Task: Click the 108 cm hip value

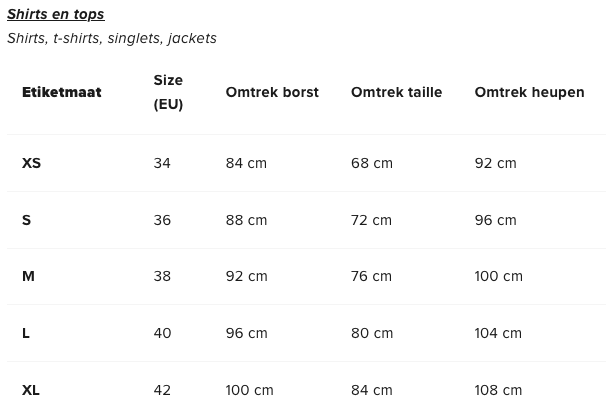Action: coord(498,390)
